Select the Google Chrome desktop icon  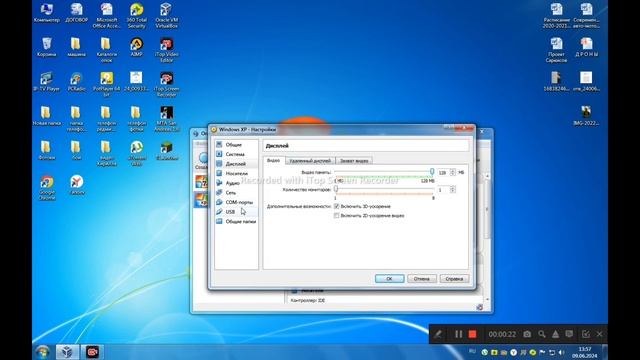pos(47,188)
